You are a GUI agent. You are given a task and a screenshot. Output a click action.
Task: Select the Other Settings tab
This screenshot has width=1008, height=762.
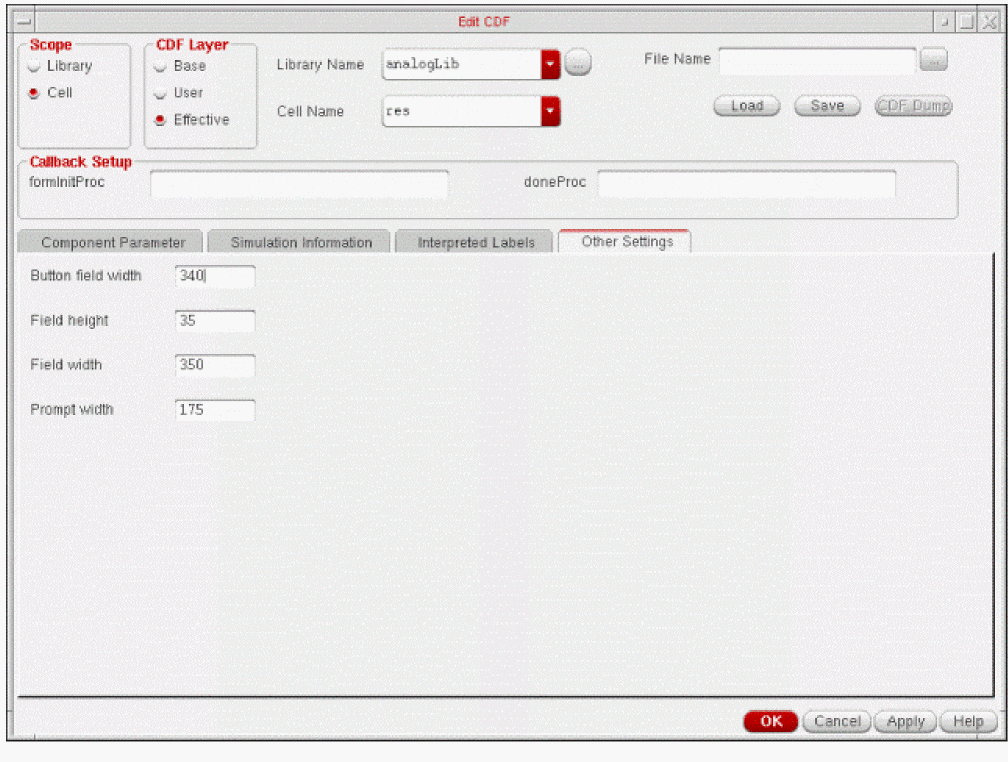pos(626,242)
